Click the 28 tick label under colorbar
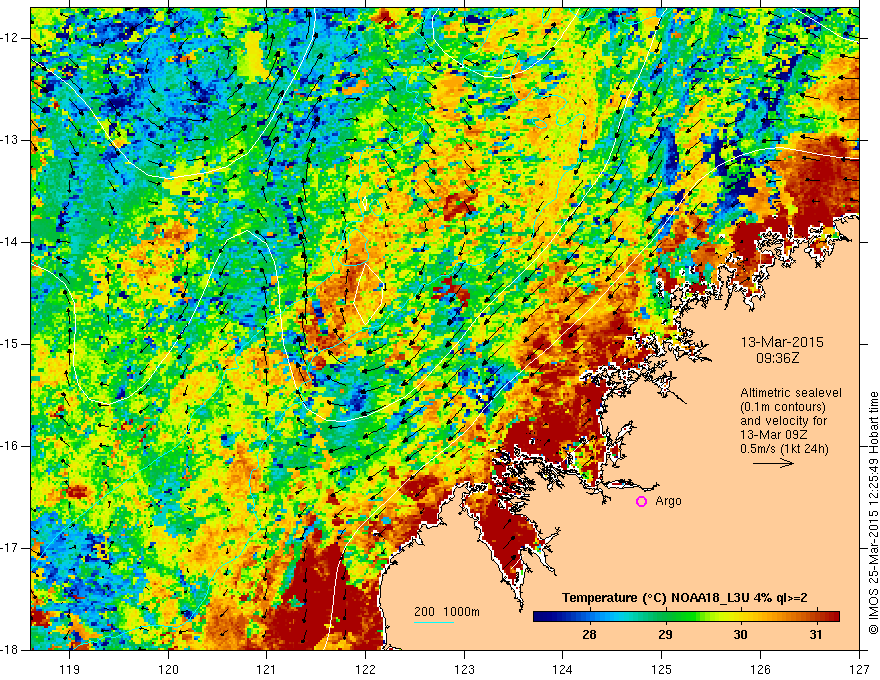This screenshot has width=880, height=680. [589, 635]
